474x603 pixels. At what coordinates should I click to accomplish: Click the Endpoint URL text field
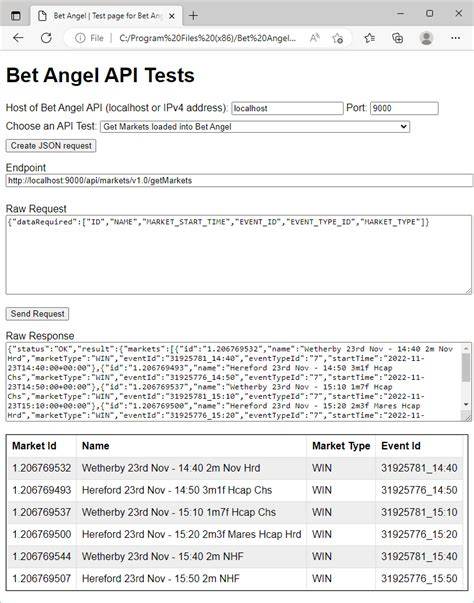[x=239, y=180]
